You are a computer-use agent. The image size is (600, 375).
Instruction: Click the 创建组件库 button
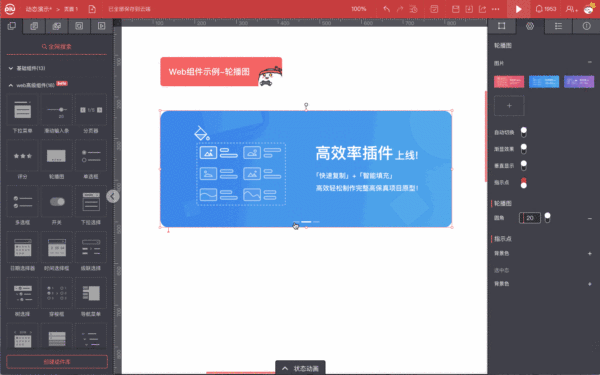click(57, 362)
